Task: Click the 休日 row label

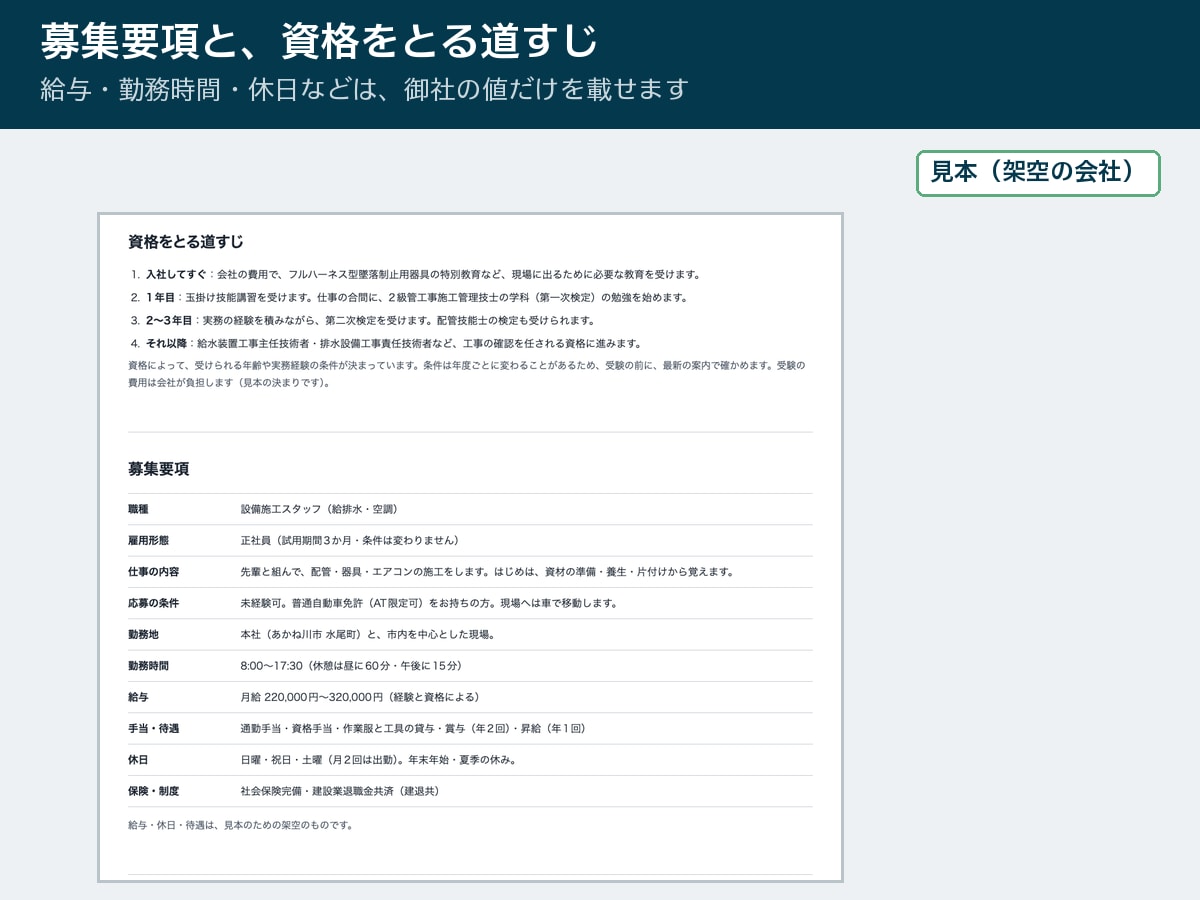Action: pos(138,759)
